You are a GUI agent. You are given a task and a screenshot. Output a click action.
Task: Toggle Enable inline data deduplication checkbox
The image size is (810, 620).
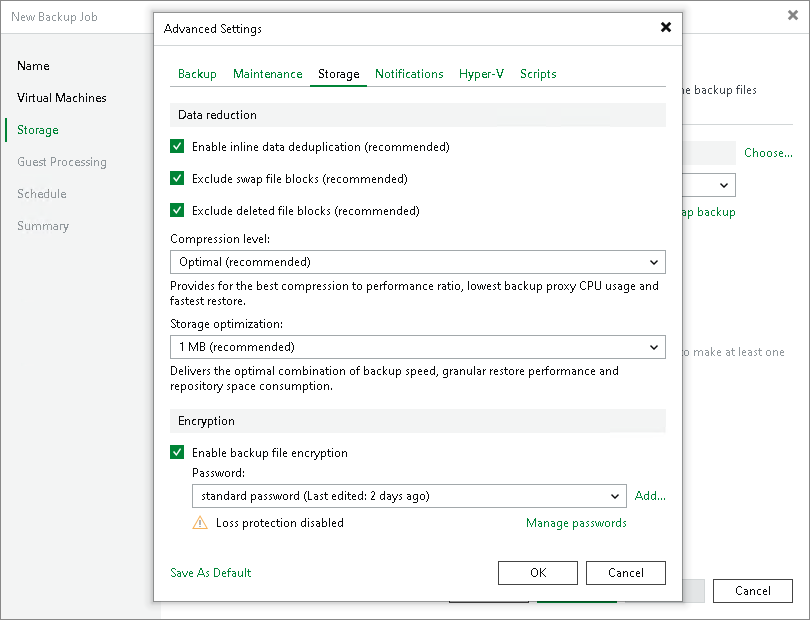click(177, 147)
